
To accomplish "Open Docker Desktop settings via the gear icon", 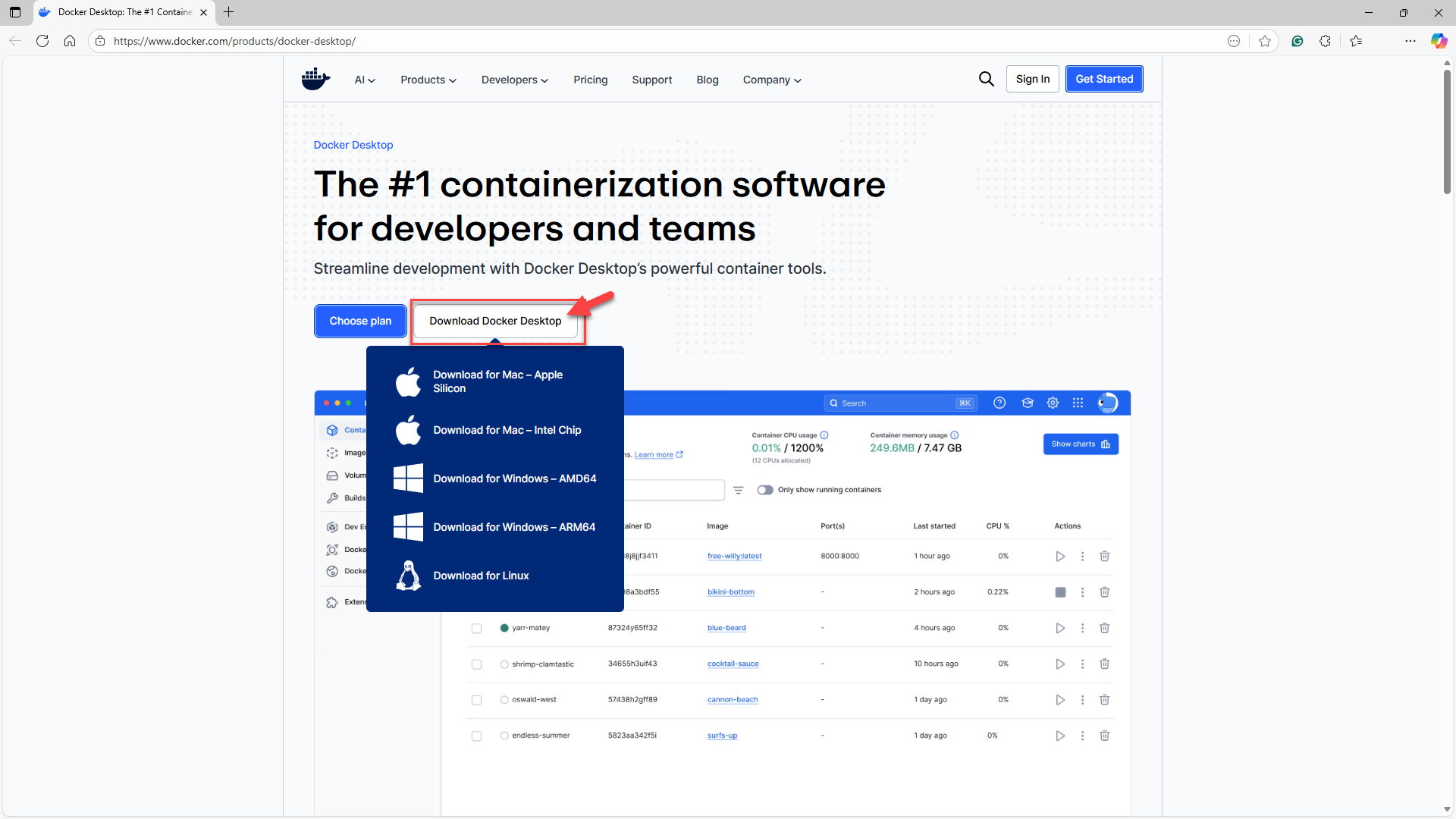I will click(1053, 403).
